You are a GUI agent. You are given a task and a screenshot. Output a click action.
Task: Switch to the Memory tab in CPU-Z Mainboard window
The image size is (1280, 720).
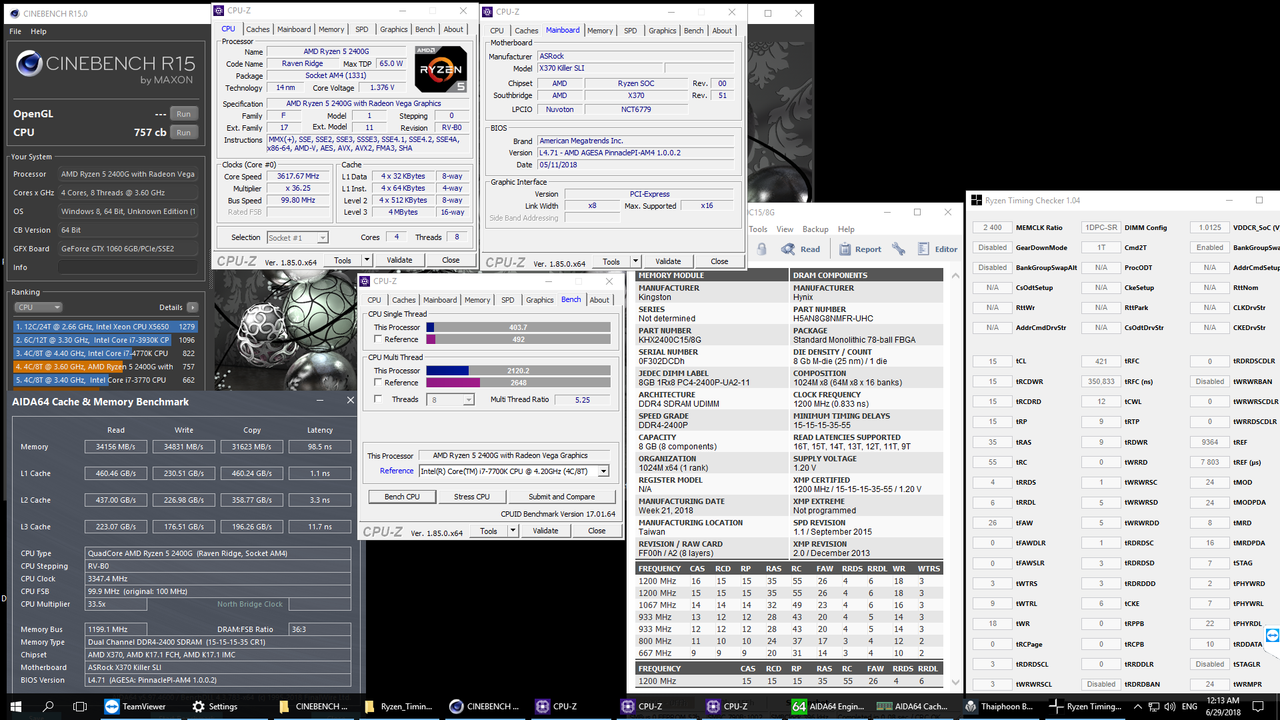click(x=600, y=30)
